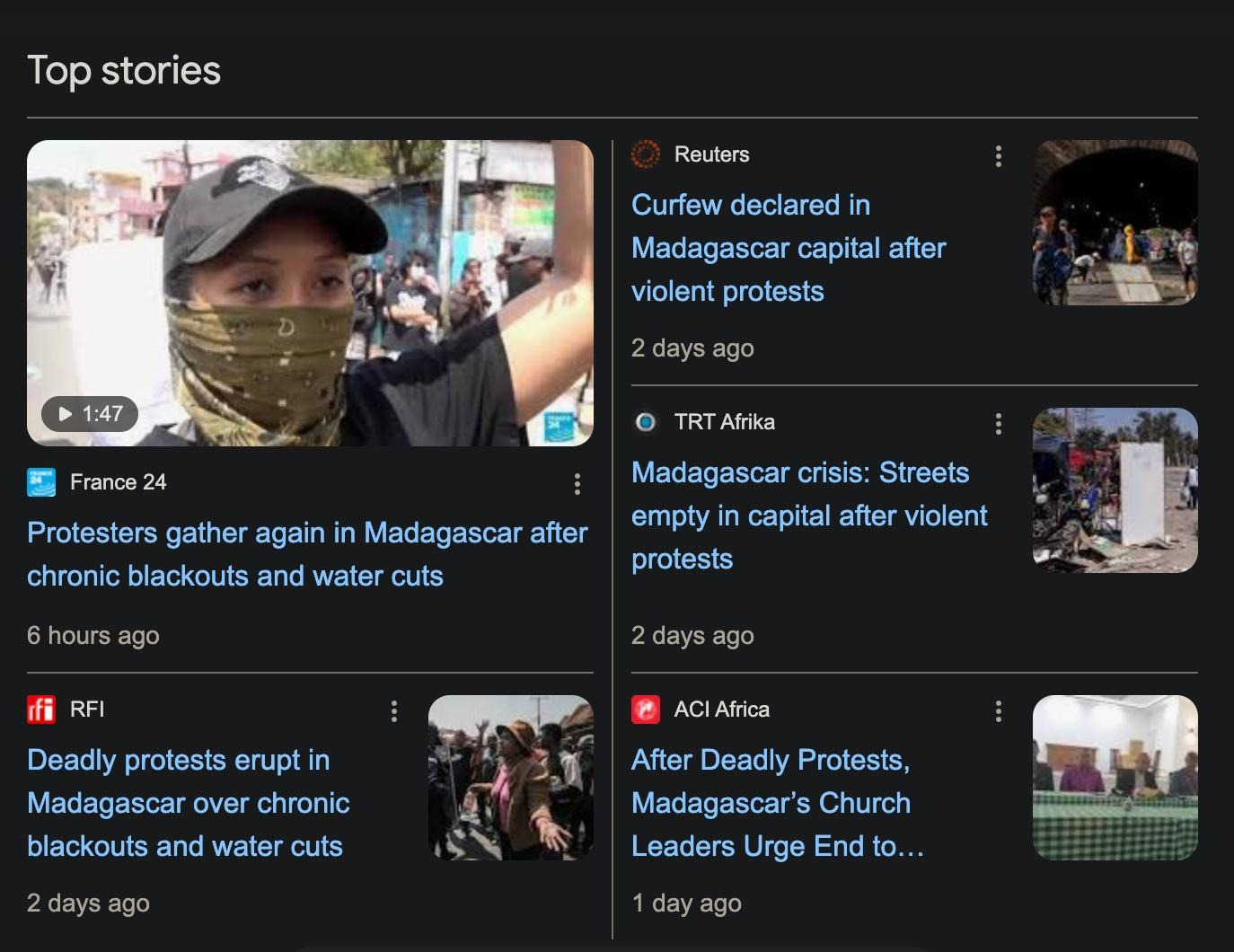
Task: Play the 1:47 France 24 video
Action: click(89, 414)
